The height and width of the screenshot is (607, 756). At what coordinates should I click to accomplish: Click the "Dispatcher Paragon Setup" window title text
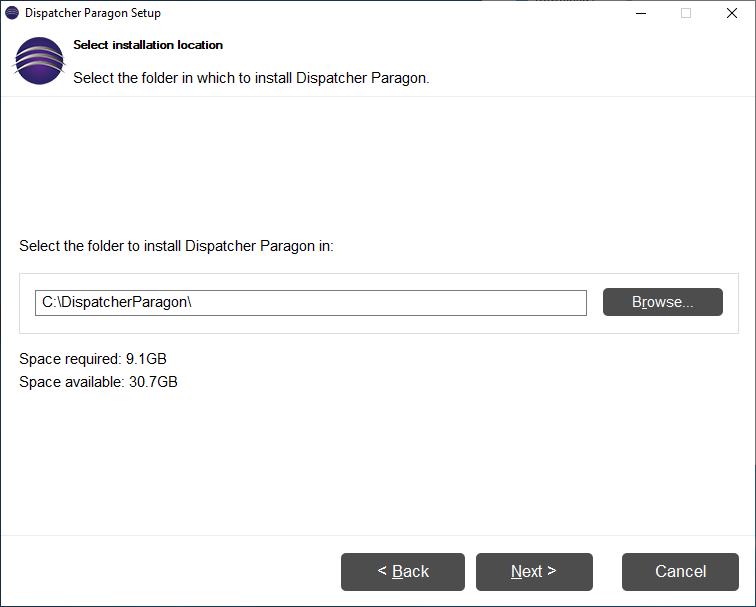(x=93, y=13)
